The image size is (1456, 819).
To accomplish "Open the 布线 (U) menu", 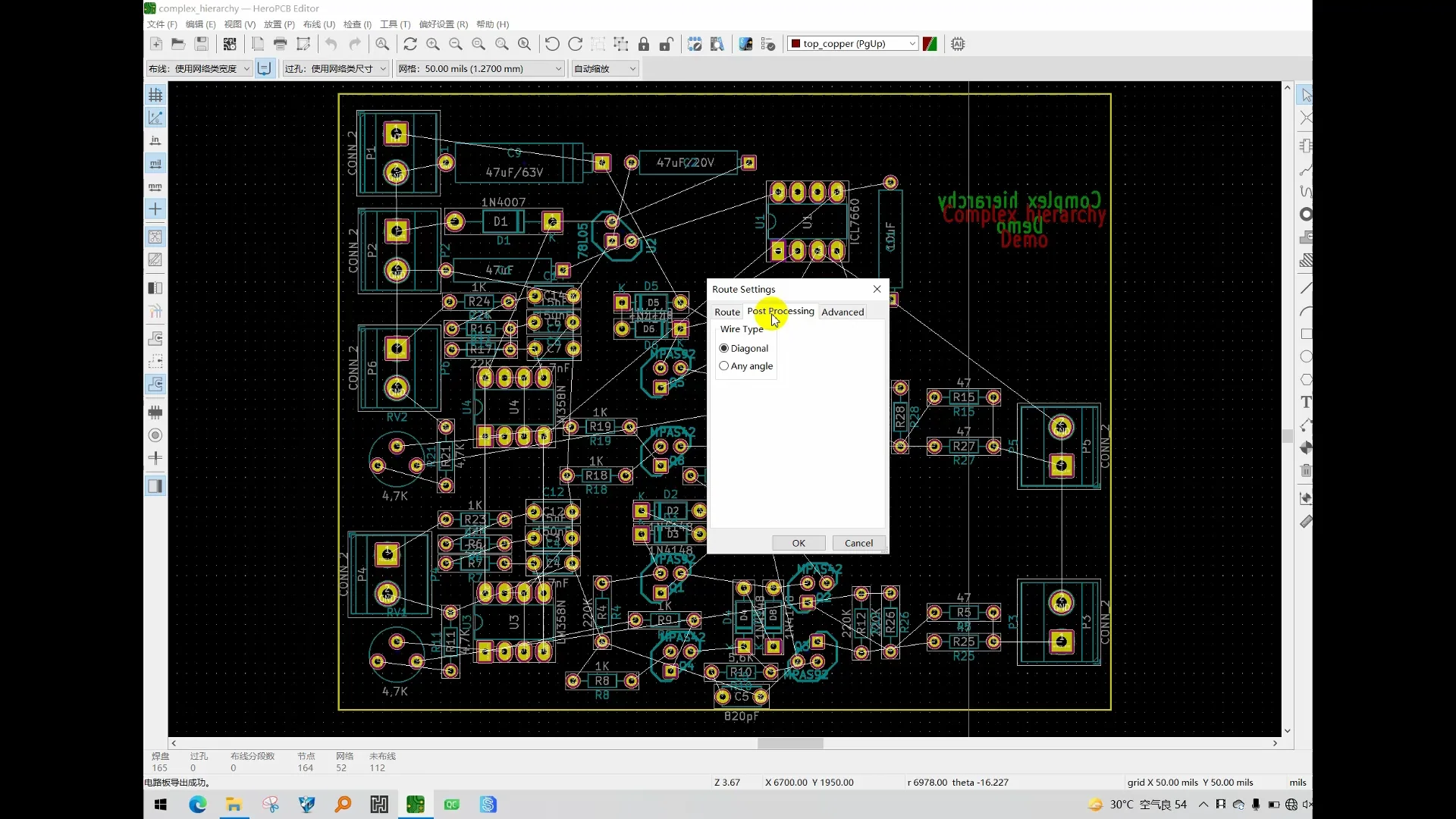I will pos(318,24).
